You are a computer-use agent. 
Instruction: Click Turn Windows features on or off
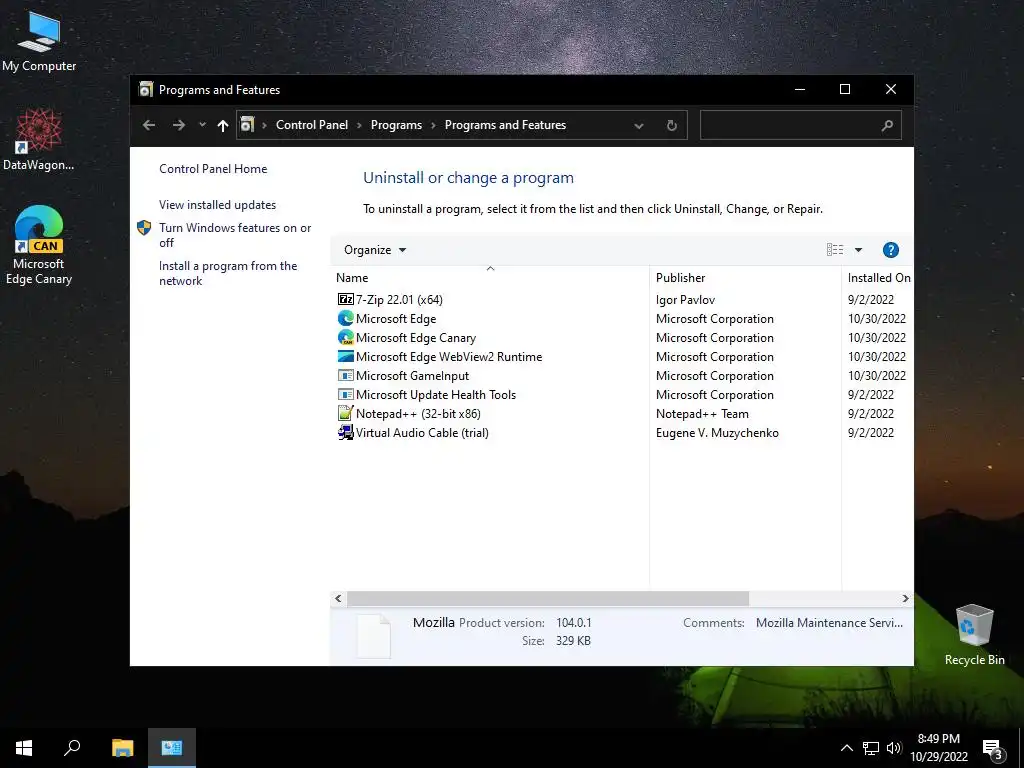click(x=235, y=235)
